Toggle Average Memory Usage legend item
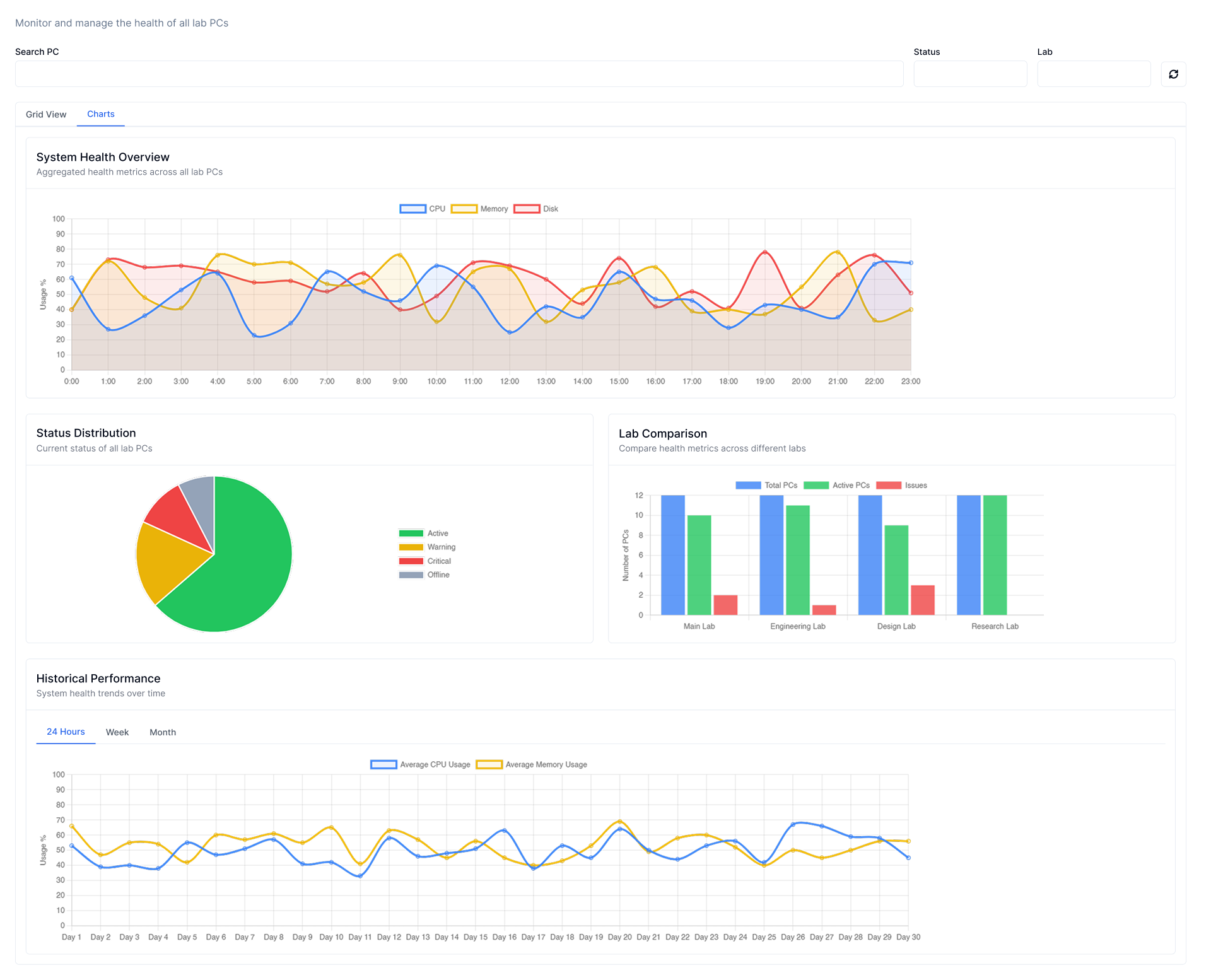This screenshot has height=980, width=1211. (532, 765)
